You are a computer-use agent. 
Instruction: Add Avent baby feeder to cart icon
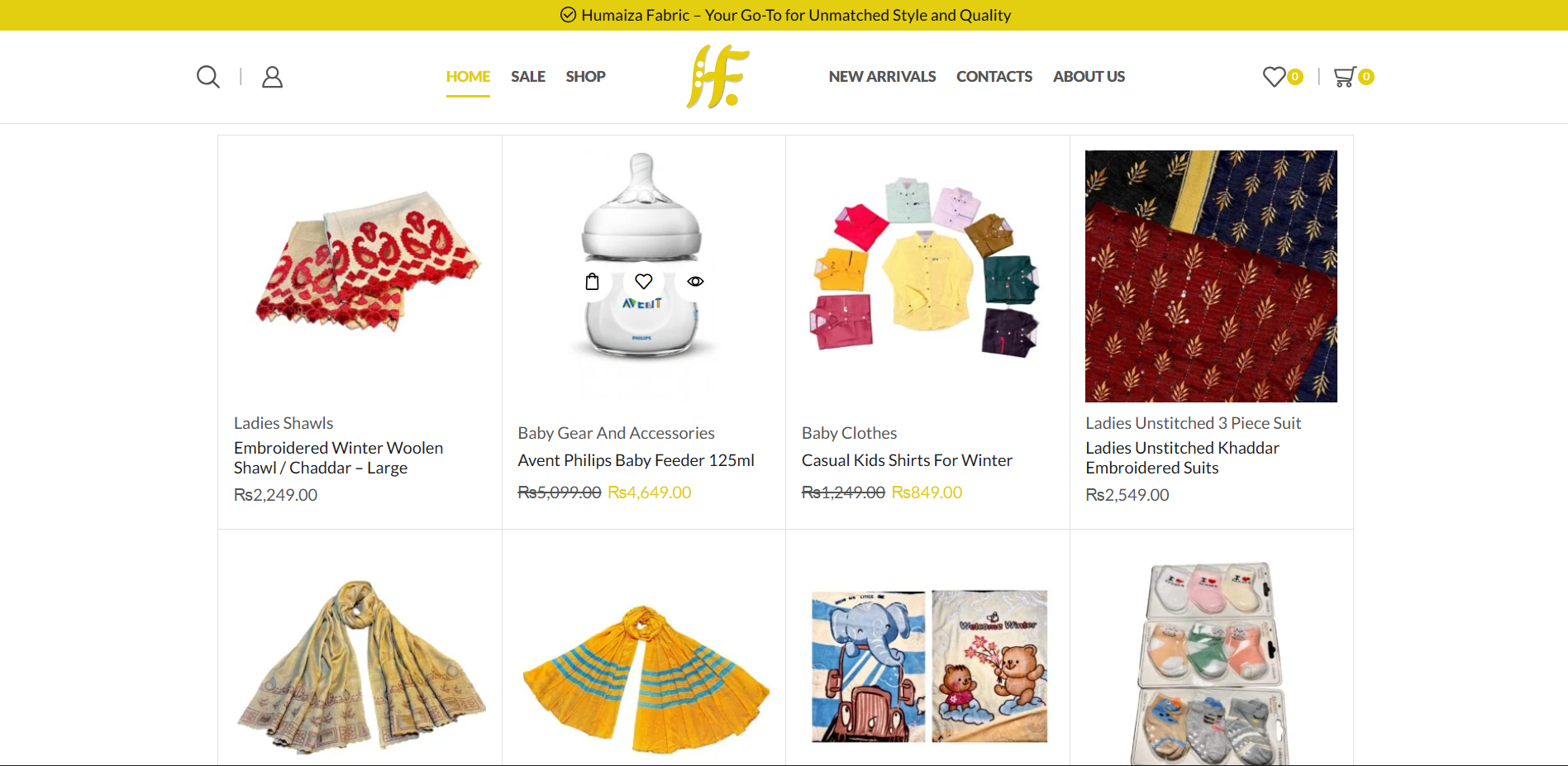coord(593,282)
